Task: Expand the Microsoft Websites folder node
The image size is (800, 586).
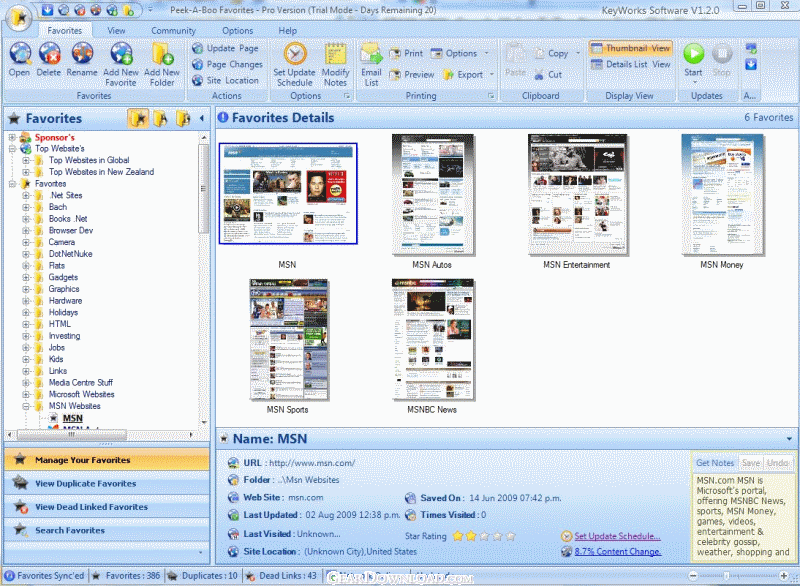Action: 26,394
